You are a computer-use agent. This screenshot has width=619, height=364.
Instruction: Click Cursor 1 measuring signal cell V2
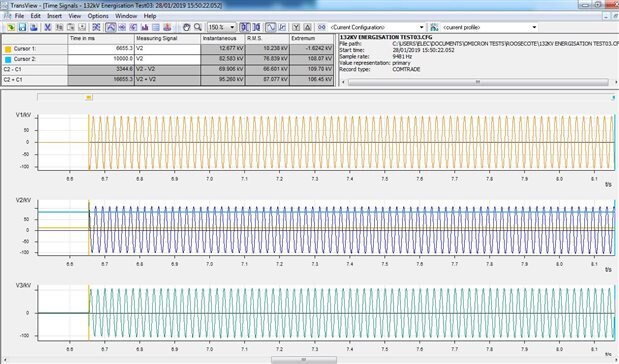click(x=167, y=49)
